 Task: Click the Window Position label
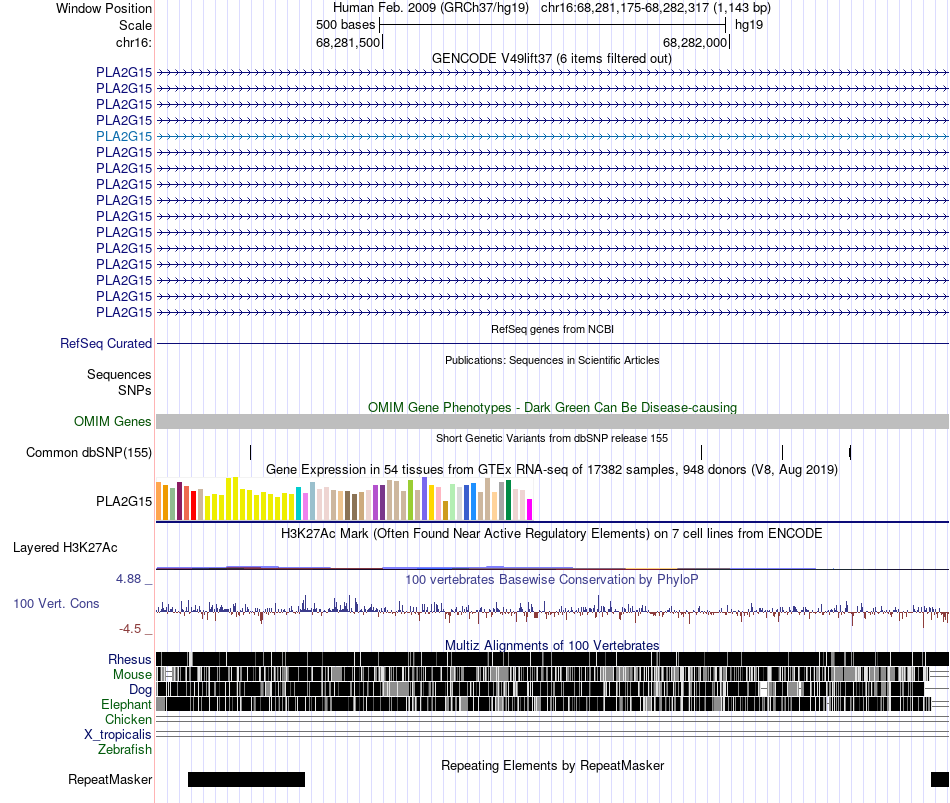point(104,8)
